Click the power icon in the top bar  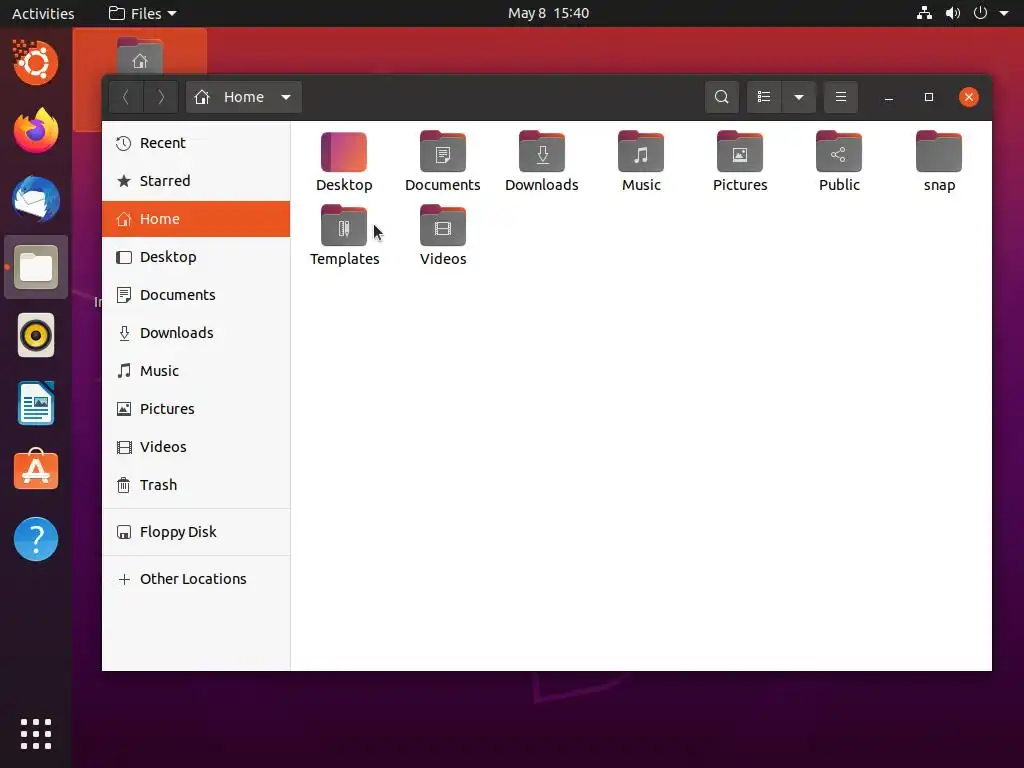pyautogui.click(x=980, y=13)
